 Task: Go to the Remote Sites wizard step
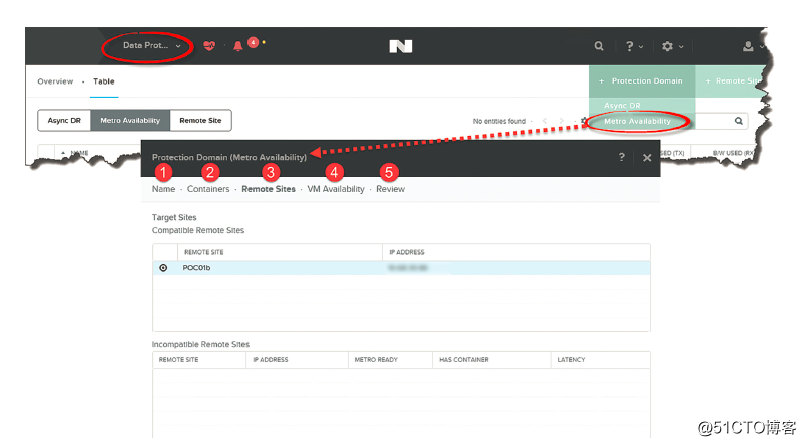click(268, 189)
